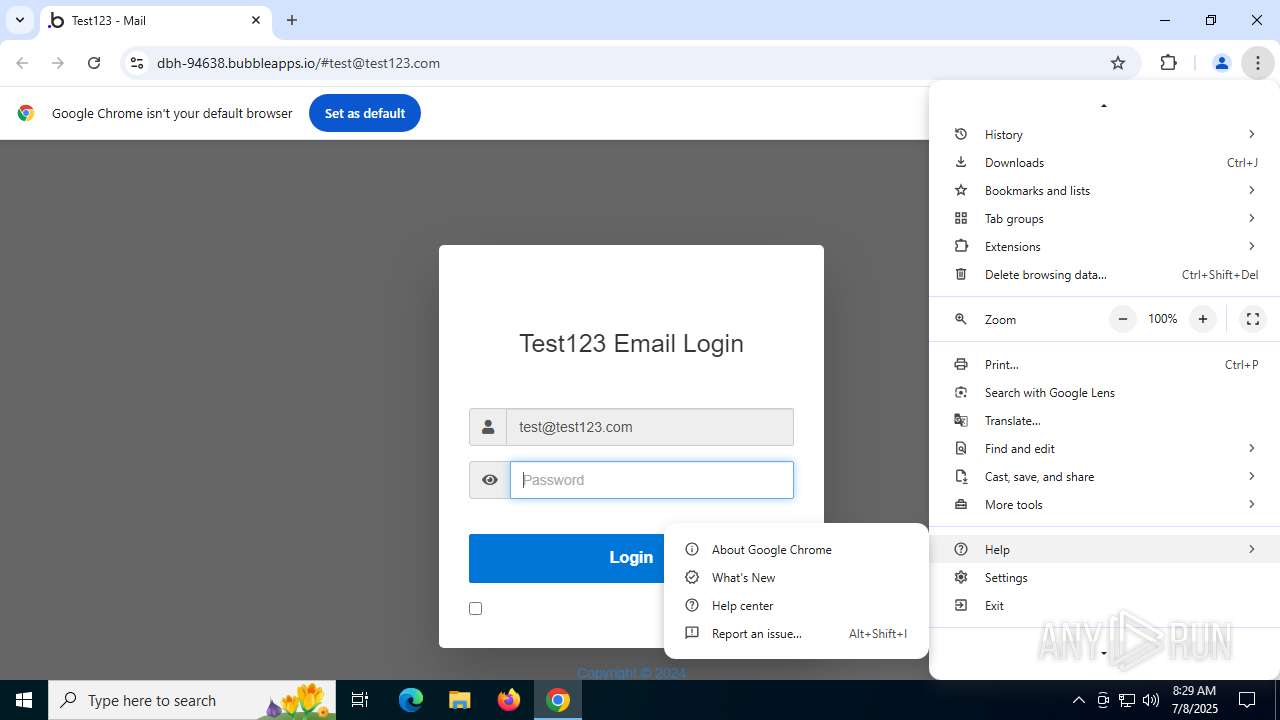Decrease zoom with minus button

[1123, 319]
